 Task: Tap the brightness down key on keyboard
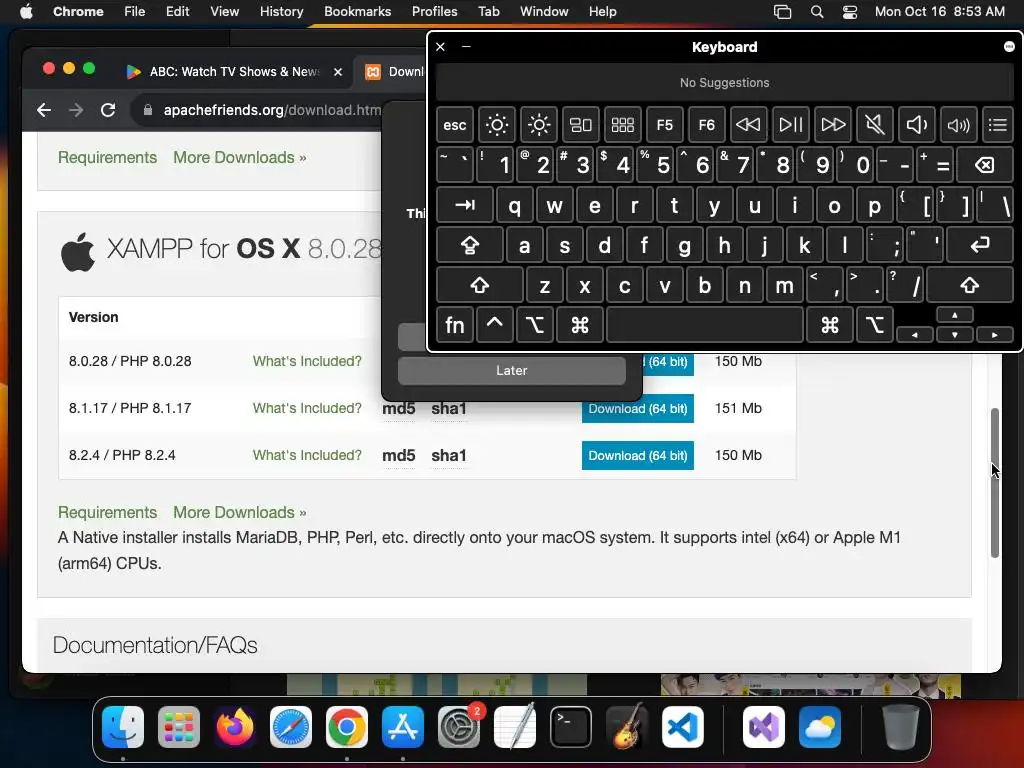point(497,125)
